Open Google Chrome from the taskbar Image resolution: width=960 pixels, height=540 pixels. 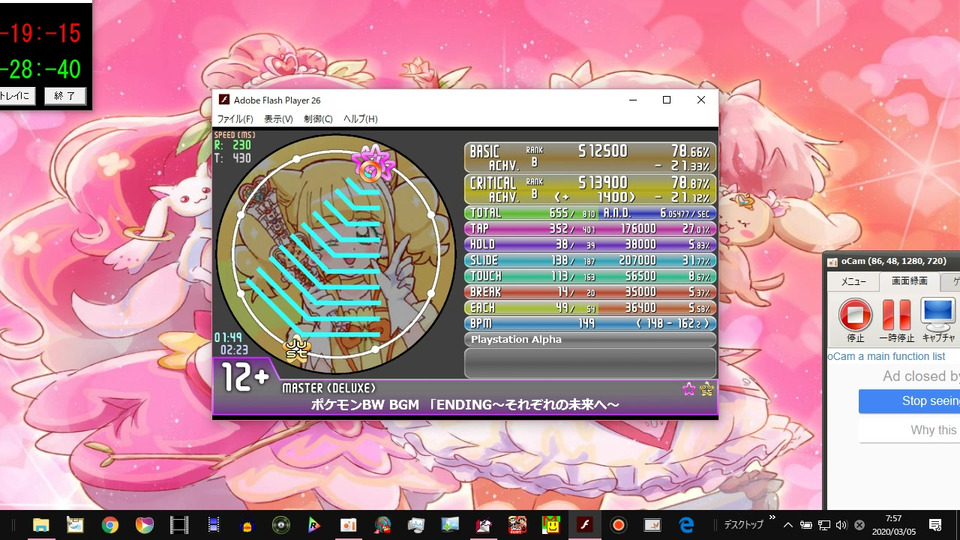(110, 525)
